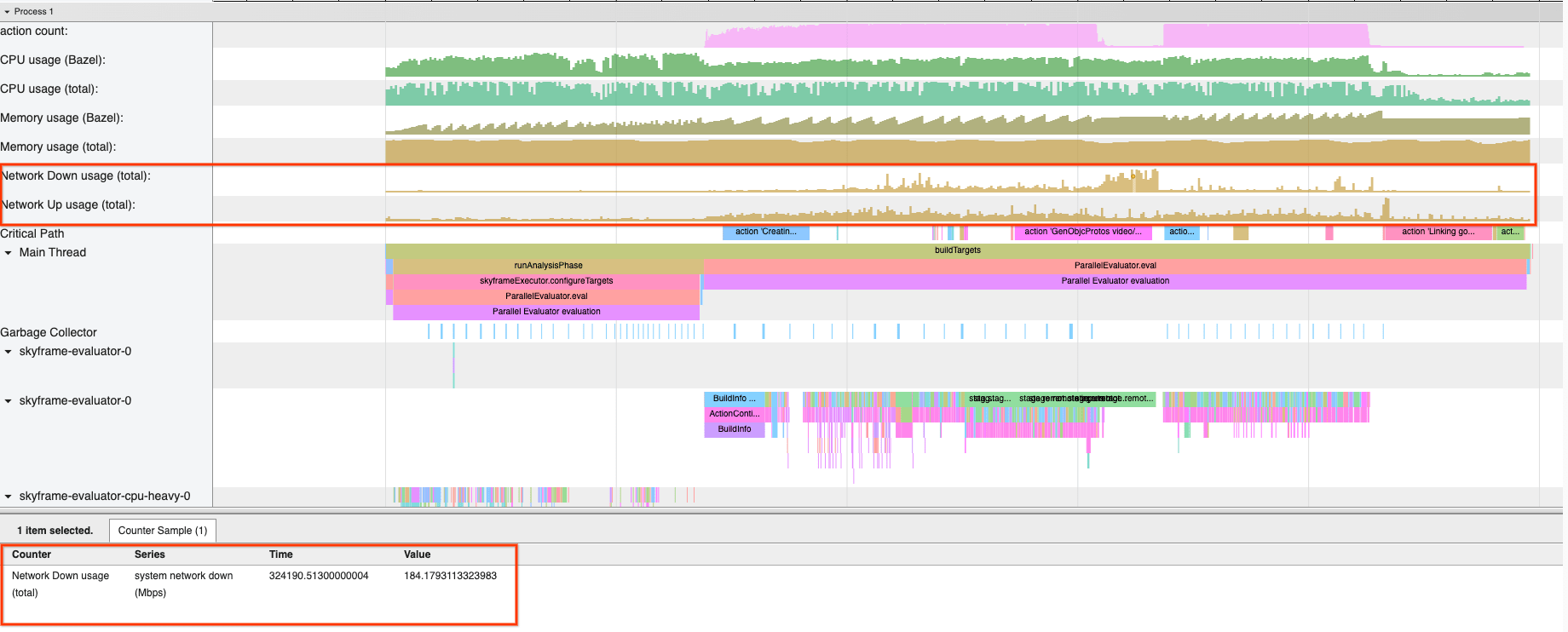Click the Garbage Collector track label
The image size is (1568, 632).
(x=49, y=333)
